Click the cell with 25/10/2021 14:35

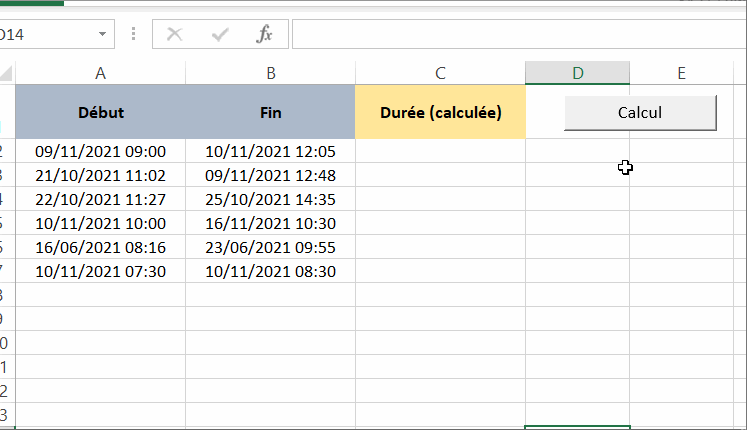pos(270,199)
